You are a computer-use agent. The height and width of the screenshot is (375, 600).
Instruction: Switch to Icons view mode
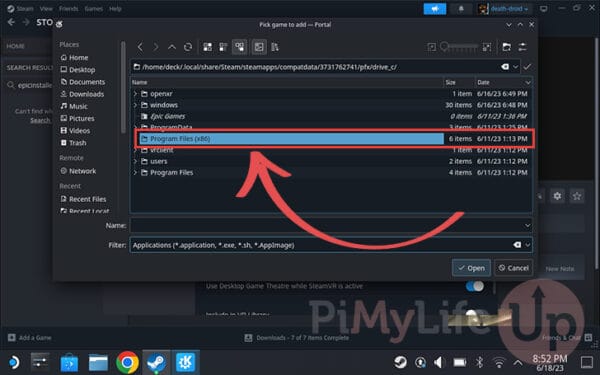pyautogui.click(x=208, y=47)
